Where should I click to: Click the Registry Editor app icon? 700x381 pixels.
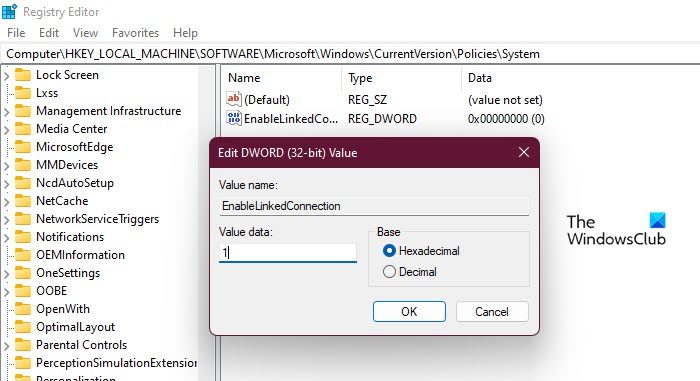click(9, 11)
